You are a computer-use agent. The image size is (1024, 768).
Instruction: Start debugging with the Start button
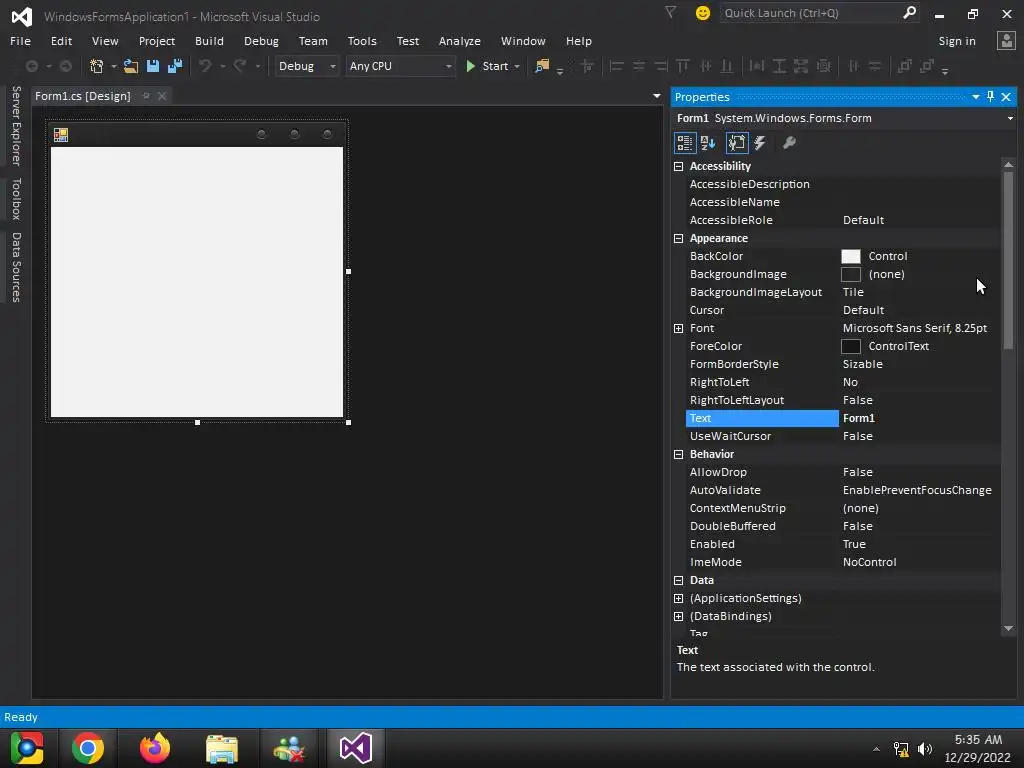pos(487,66)
